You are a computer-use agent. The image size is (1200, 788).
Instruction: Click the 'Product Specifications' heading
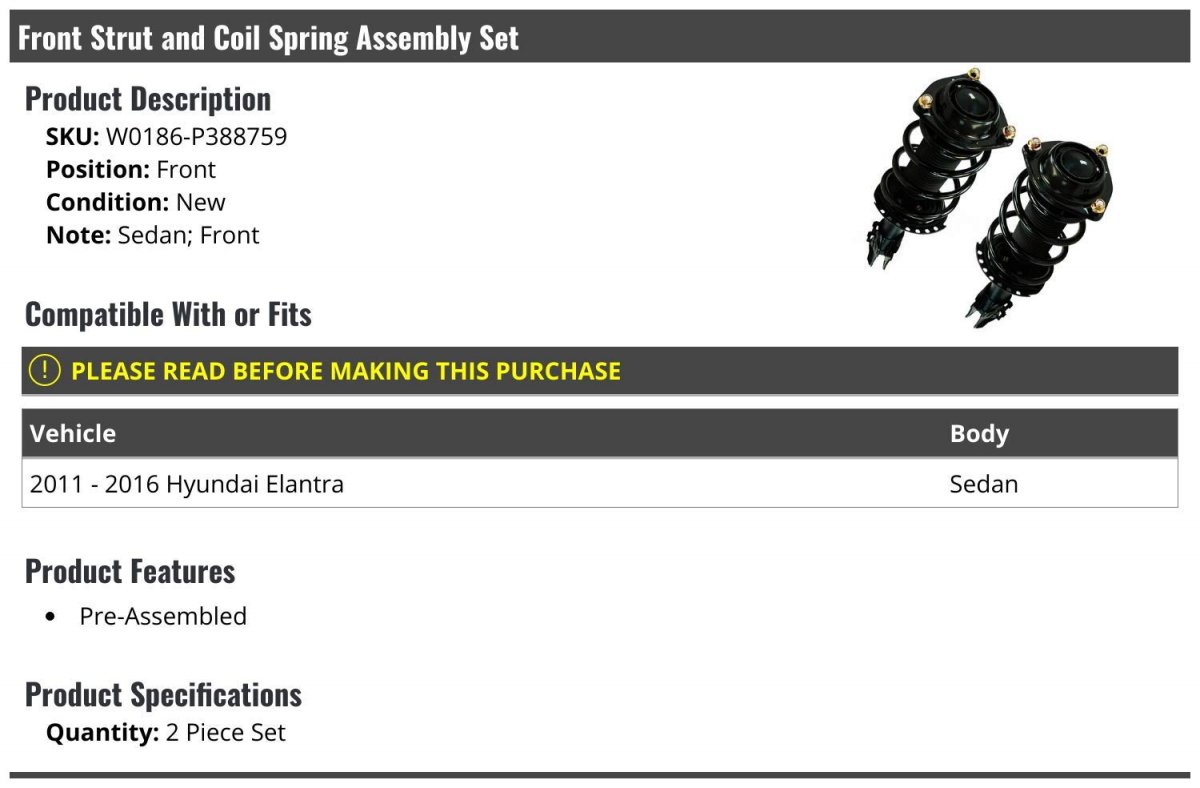163,694
